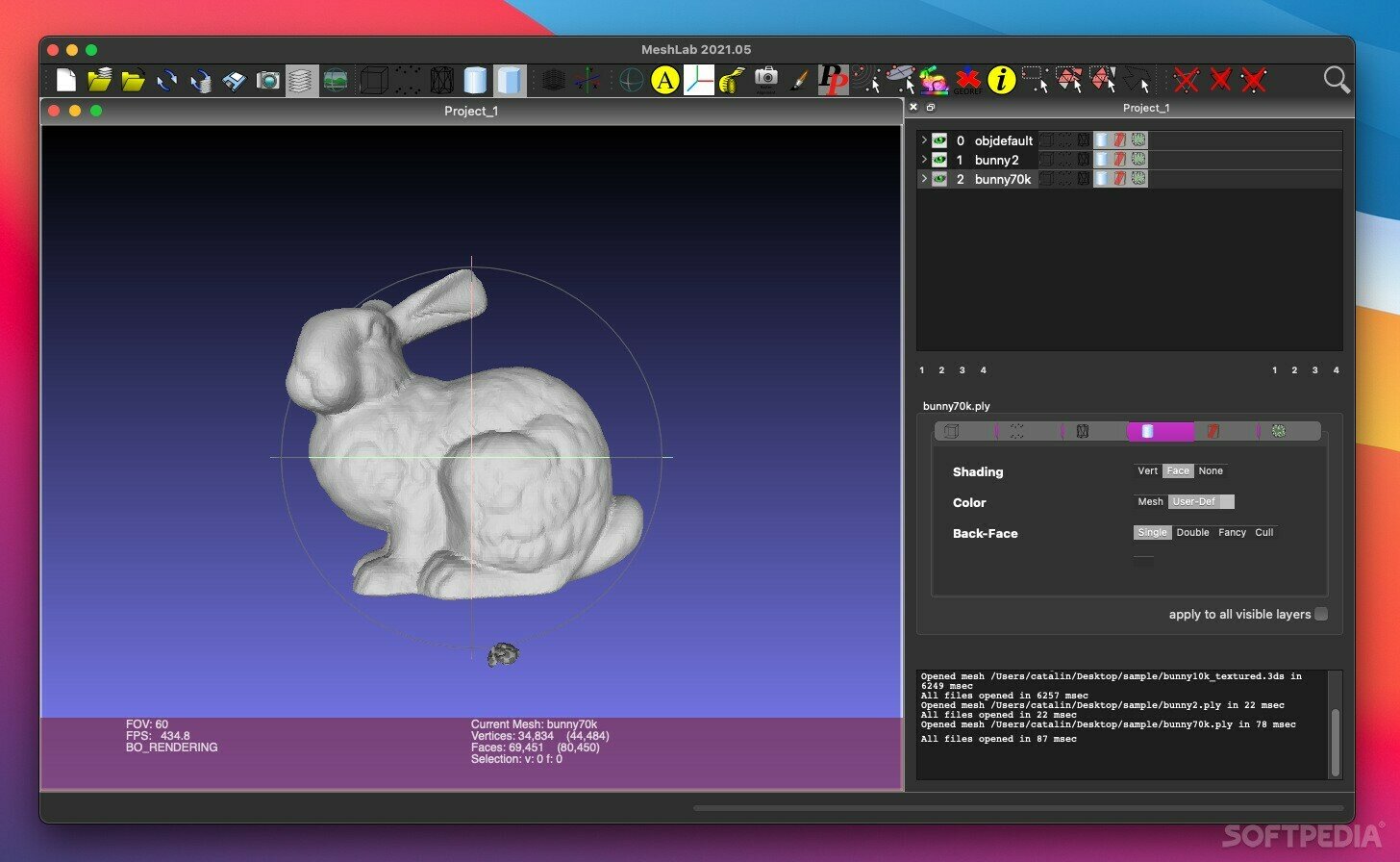Viewport: 1400px width, 862px height.
Task: Open the yellow measuring tape tool
Action: (732, 81)
